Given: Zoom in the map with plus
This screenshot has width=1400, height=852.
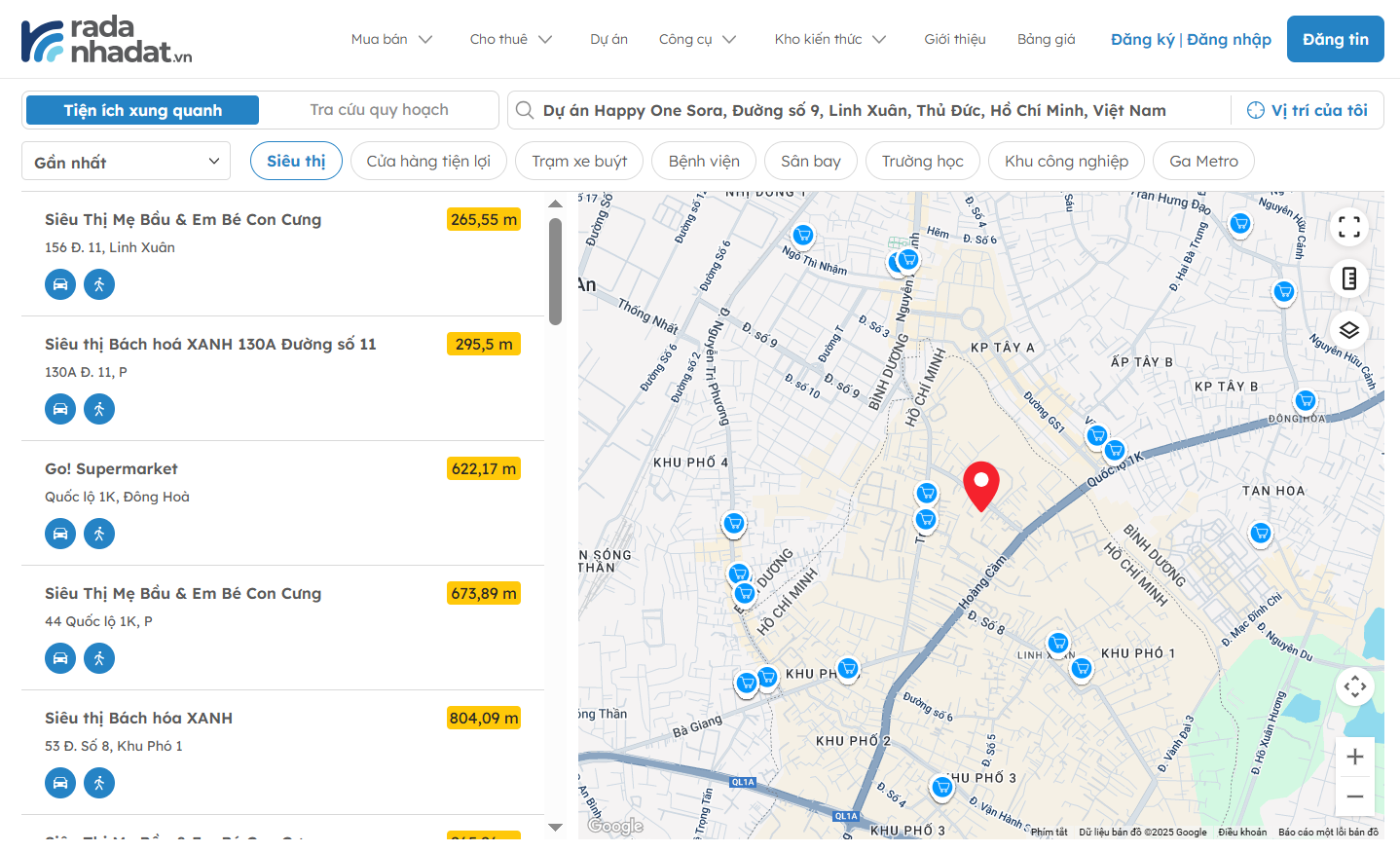Looking at the screenshot, I should (x=1355, y=757).
